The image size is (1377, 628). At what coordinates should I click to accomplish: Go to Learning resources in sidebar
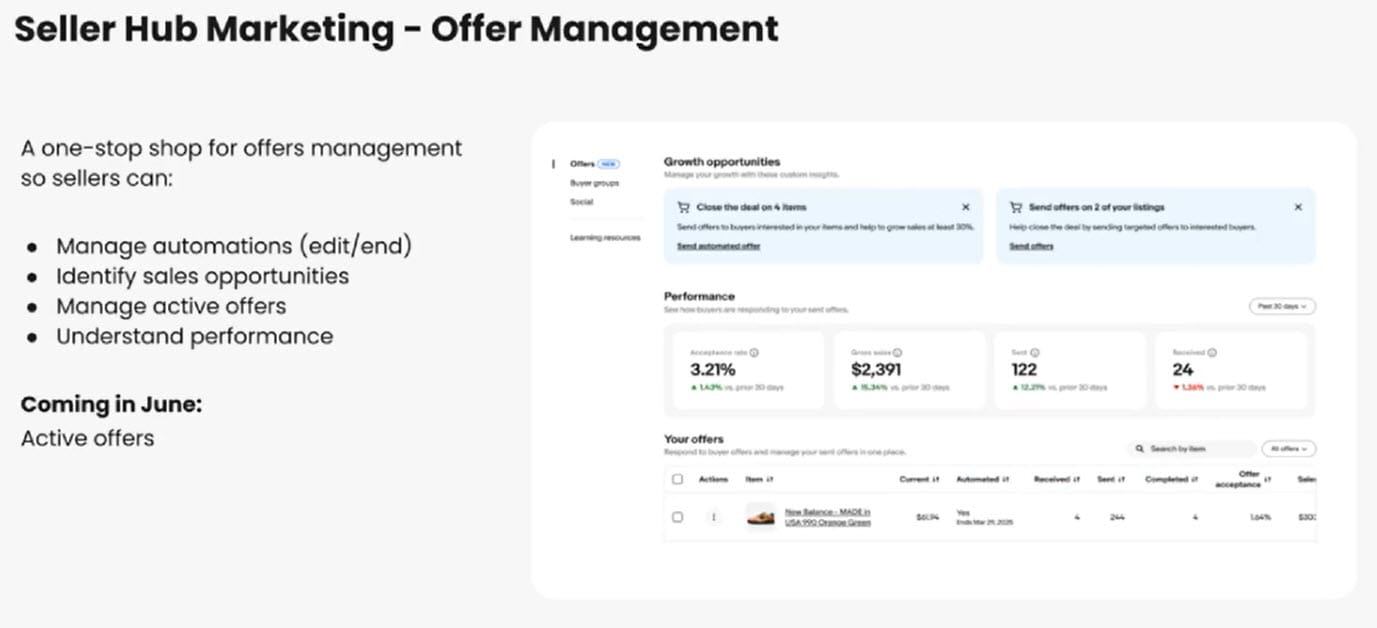tap(605, 238)
